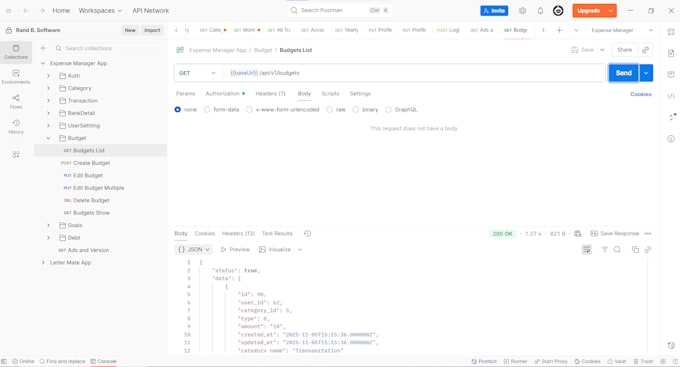Open the settings gear icon
Image resolution: width=680 pixels, height=367 pixels.
click(x=523, y=10)
